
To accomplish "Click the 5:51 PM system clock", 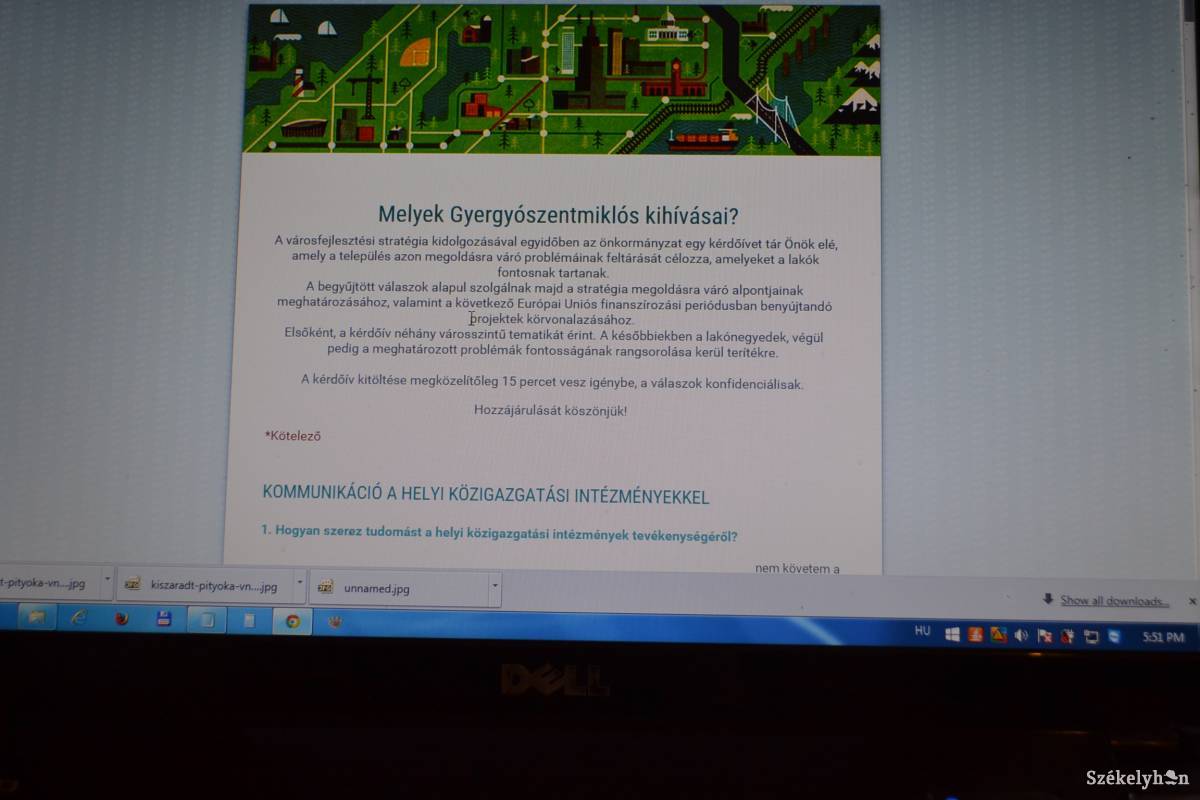I will tap(1162, 637).
